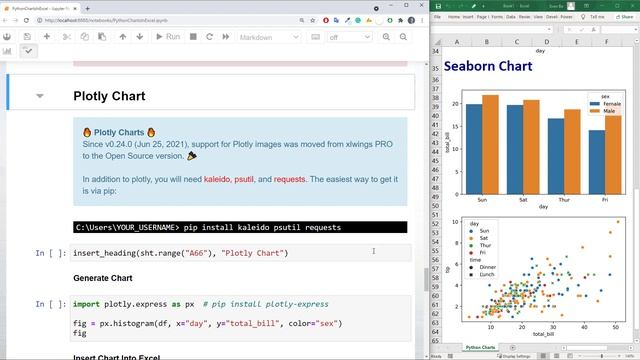Copy selected cells in Jupyter toolbar

[x=84, y=37]
